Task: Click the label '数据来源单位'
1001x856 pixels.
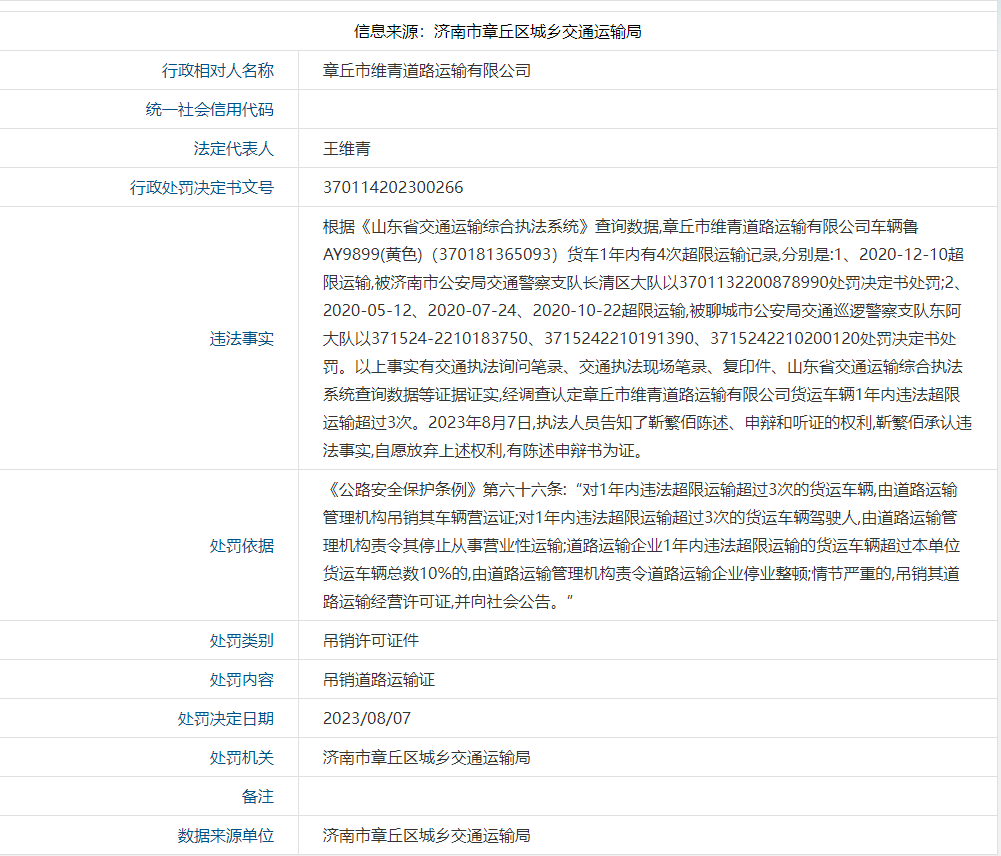Action: coord(225,835)
